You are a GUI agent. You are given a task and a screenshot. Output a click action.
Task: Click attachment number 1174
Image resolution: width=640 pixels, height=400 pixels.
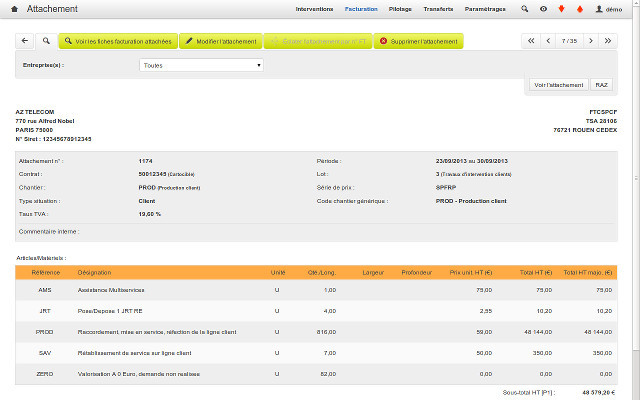click(x=145, y=161)
